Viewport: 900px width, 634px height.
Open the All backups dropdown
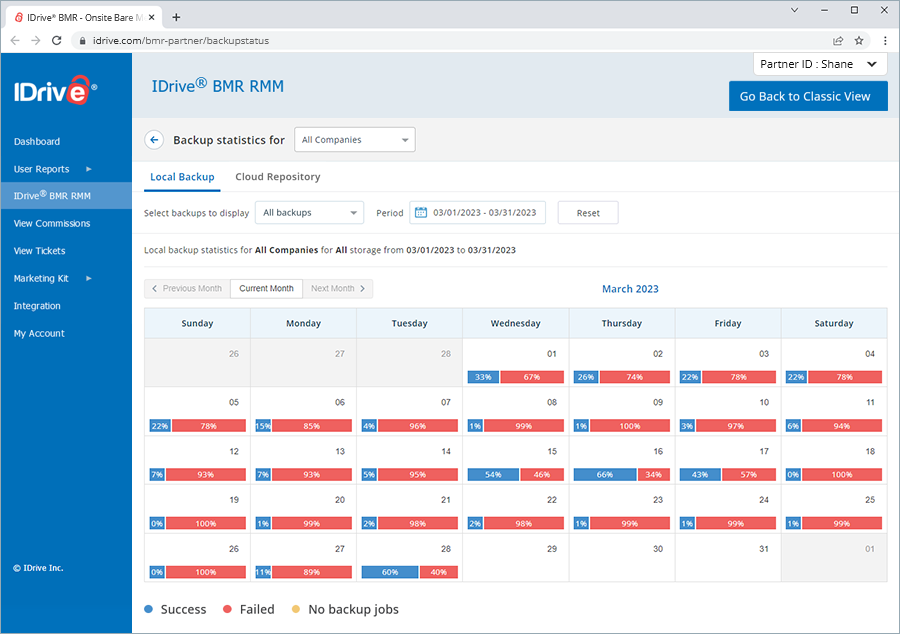pyautogui.click(x=309, y=212)
